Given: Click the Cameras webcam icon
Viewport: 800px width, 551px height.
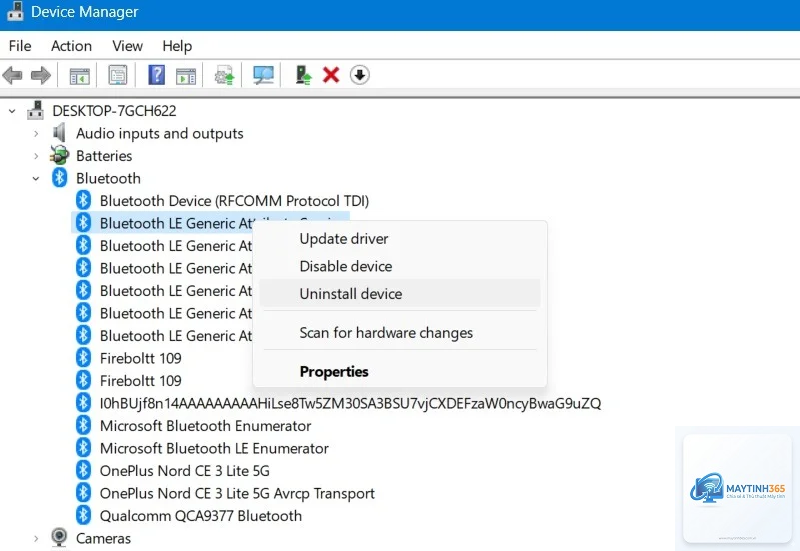Looking at the screenshot, I should pyautogui.click(x=59, y=538).
